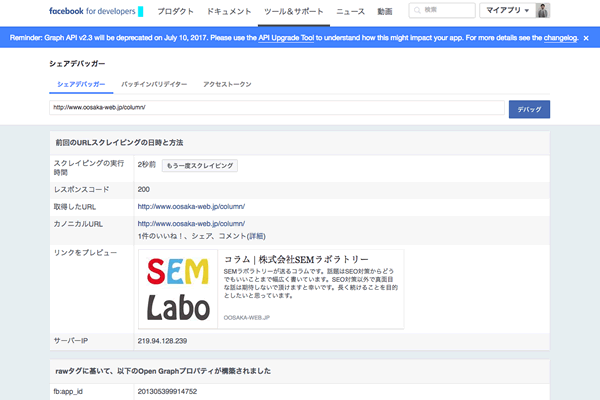The height and width of the screenshot is (400, 600).
Task: Click the 前回のURLスクレイピングの日時と方法 header
Action: (119, 143)
